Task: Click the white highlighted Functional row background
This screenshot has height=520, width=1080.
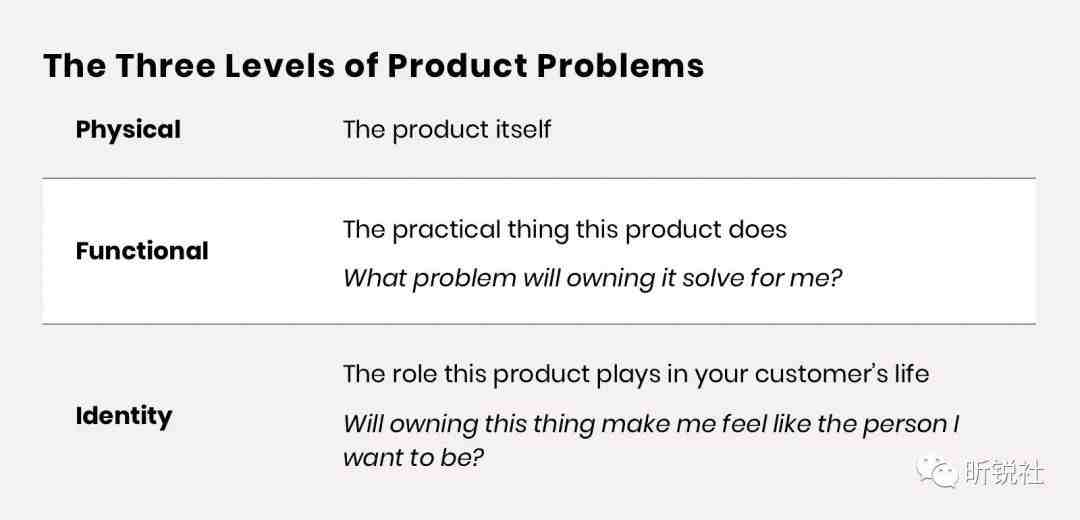Action: pyautogui.click(x=539, y=251)
